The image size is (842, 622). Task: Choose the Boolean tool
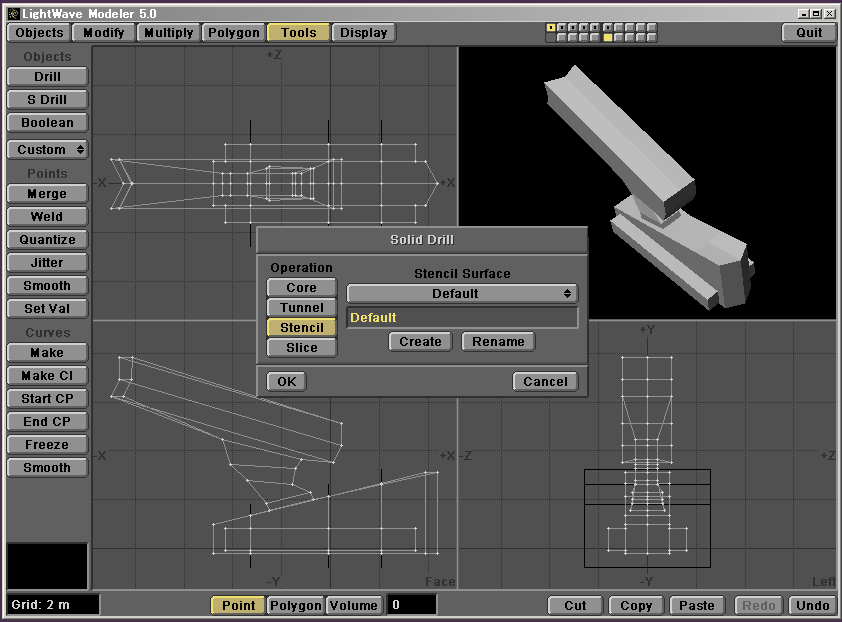[x=47, y=123]
